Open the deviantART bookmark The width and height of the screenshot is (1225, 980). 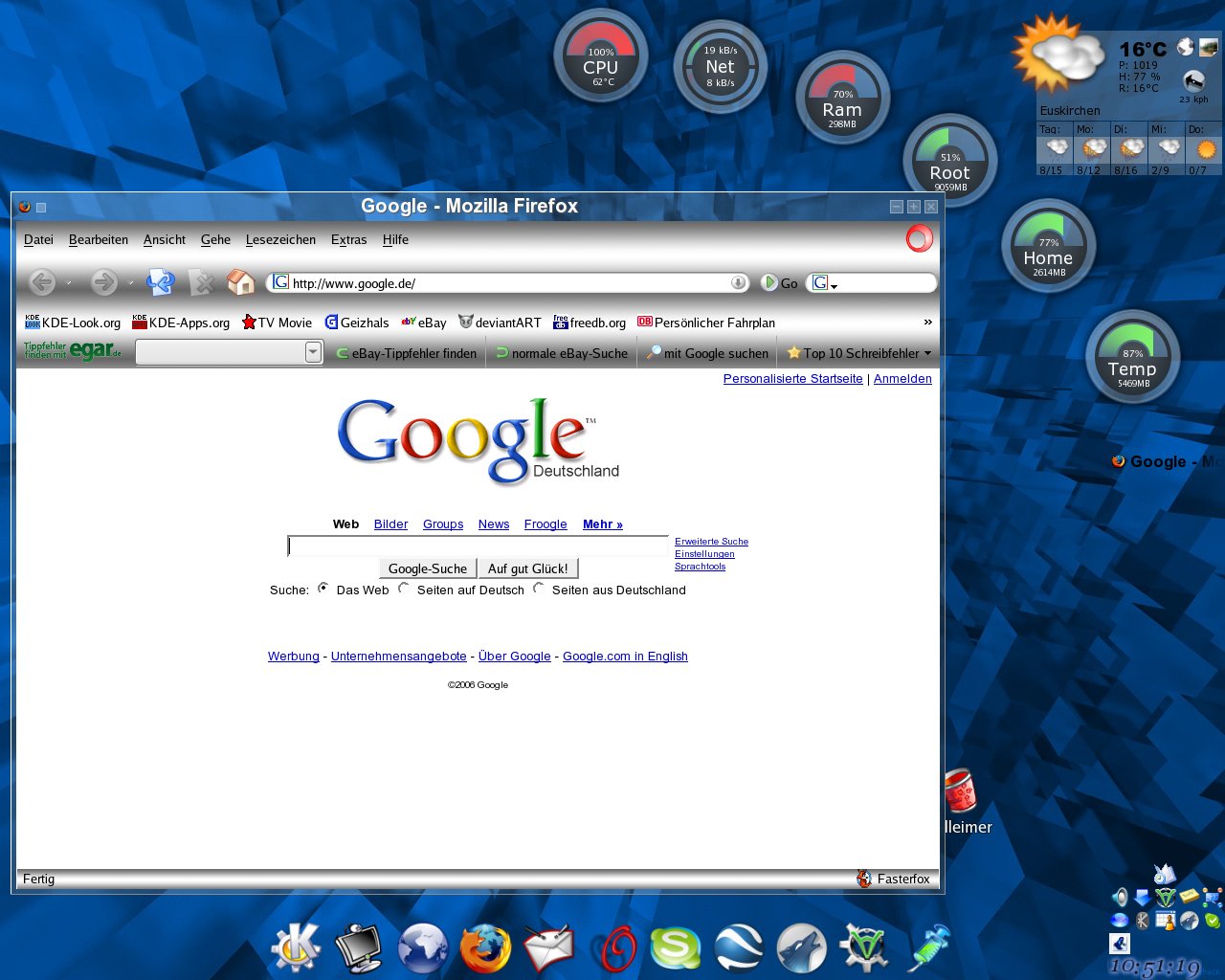[x=500, y=323]
